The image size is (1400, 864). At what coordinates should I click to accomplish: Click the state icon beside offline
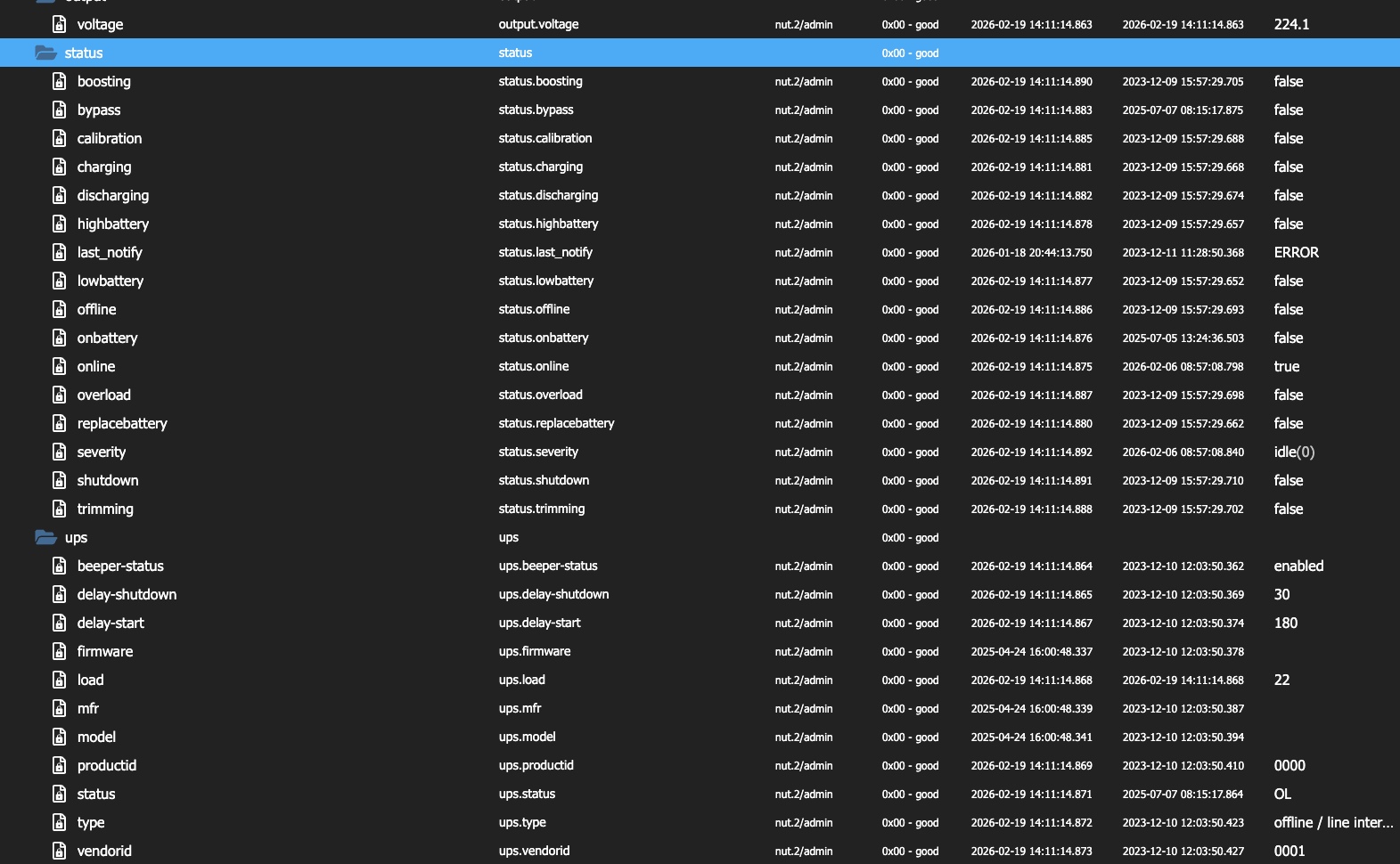pyautogui.click(x=59, y=309)
